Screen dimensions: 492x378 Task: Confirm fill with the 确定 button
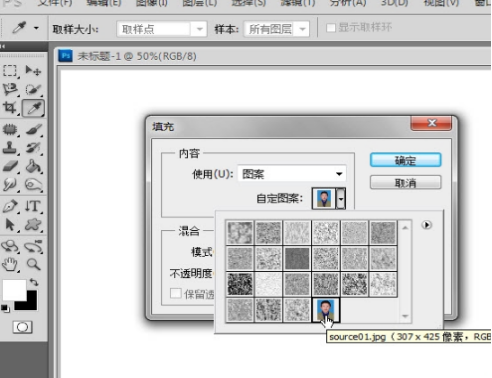pos(406,160)
